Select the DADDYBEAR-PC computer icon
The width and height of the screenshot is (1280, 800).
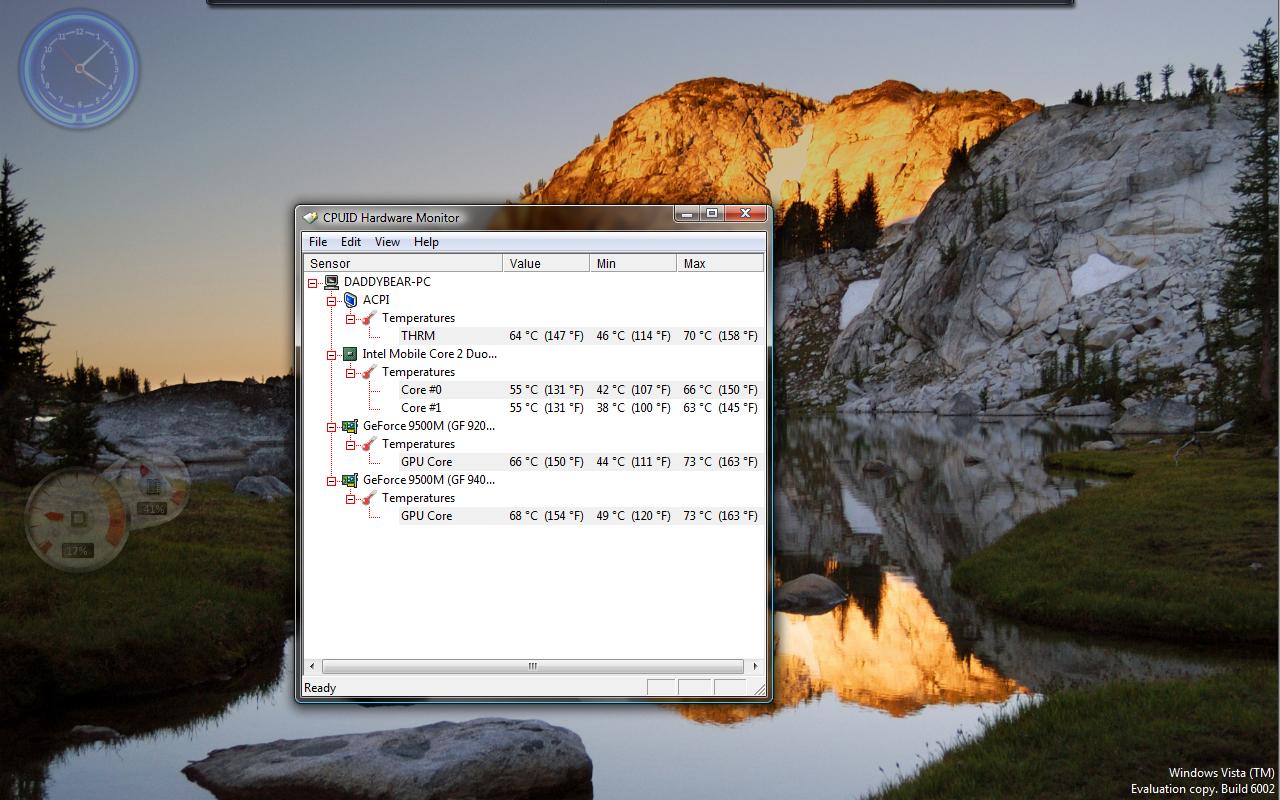coord(331,282)
